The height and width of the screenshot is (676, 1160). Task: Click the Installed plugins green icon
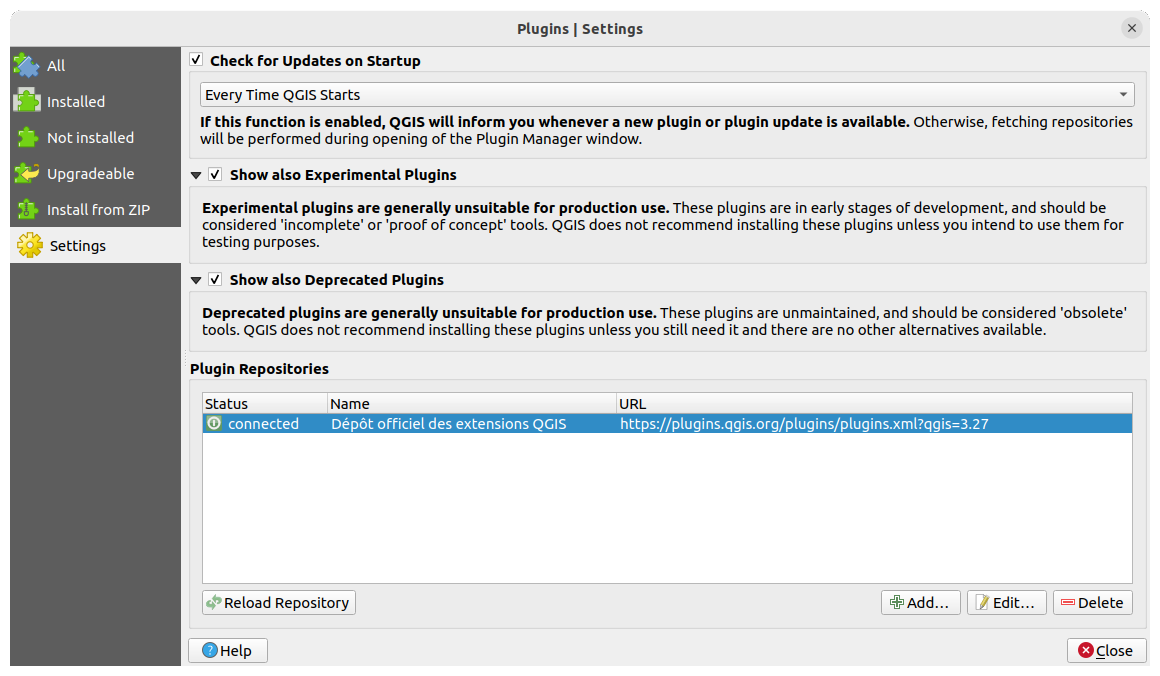27,101
